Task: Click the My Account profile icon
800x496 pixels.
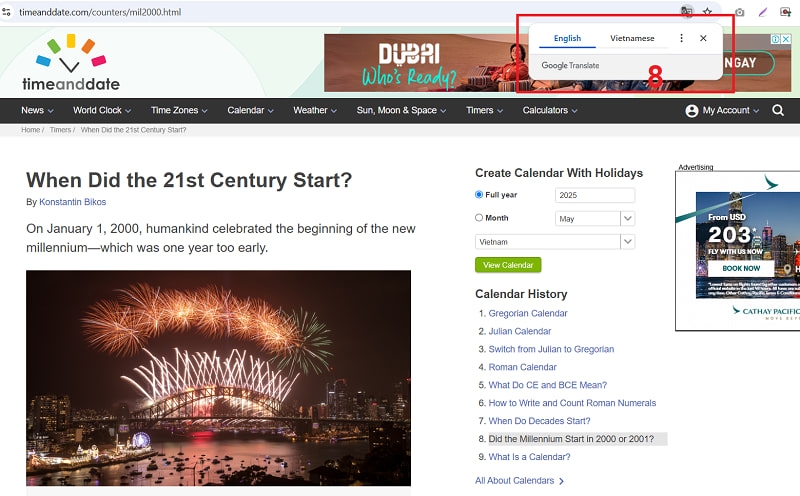Action: [x=691, y=111]
